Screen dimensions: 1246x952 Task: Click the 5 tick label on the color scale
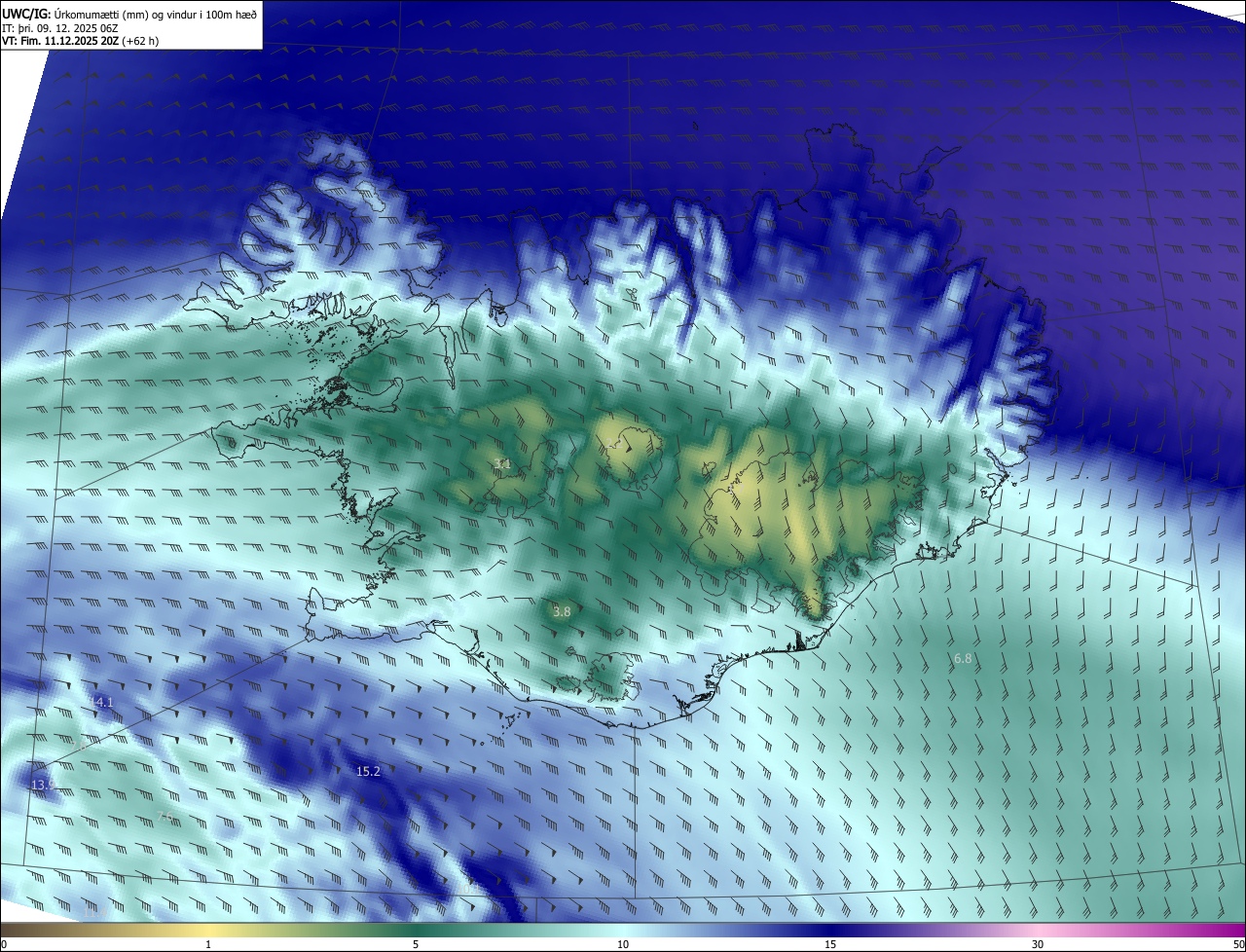click(x=416, y=944)
